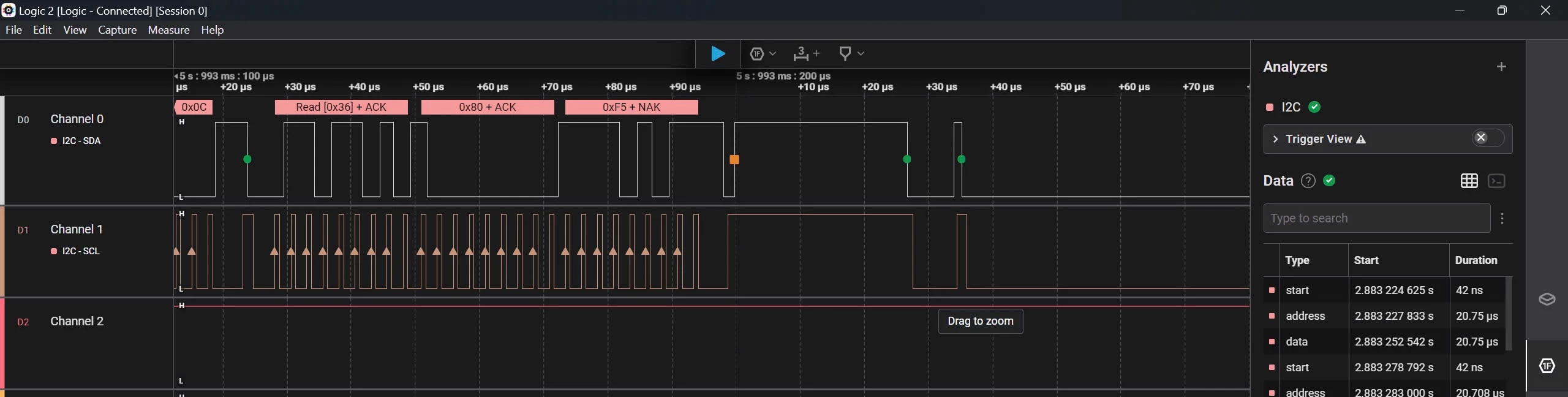The height and width of the screenshot is (397, 1568).
Task: Select the address row at 2.883 227 833 s
Action: 1384,316
